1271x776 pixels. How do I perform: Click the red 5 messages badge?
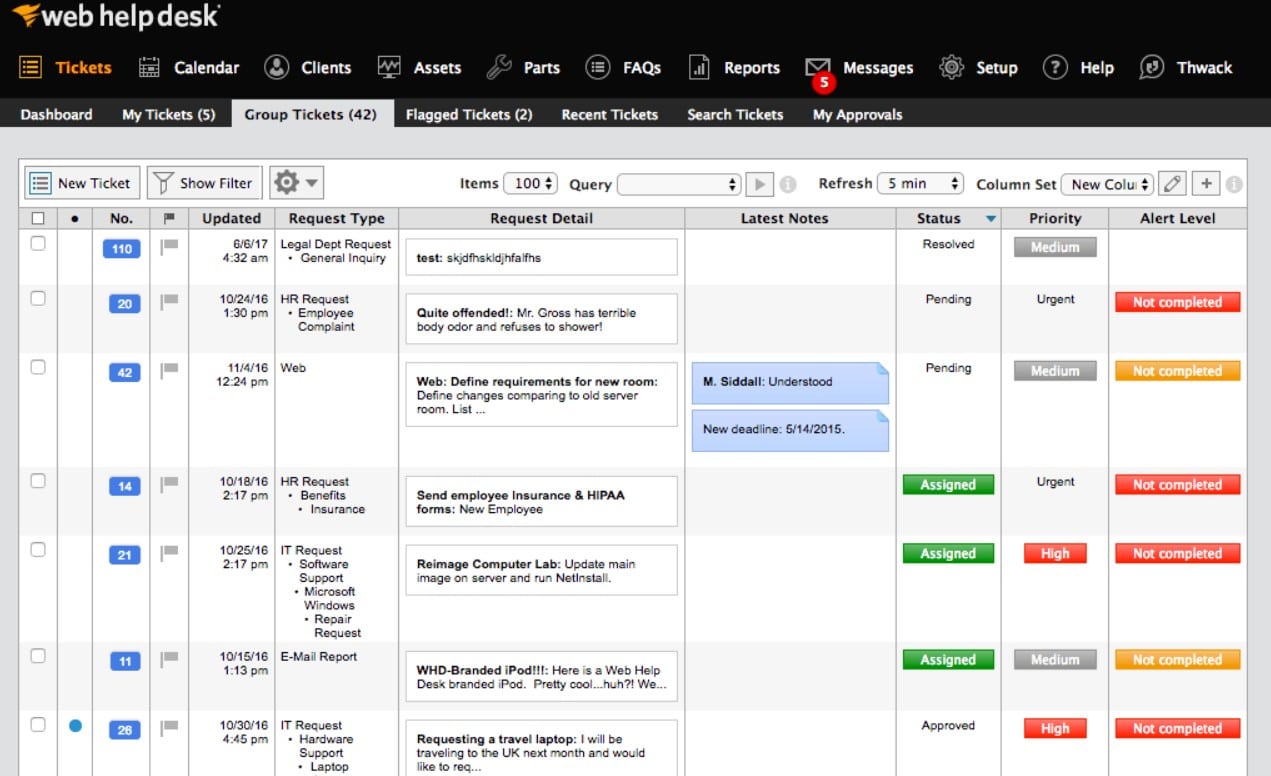823,83
